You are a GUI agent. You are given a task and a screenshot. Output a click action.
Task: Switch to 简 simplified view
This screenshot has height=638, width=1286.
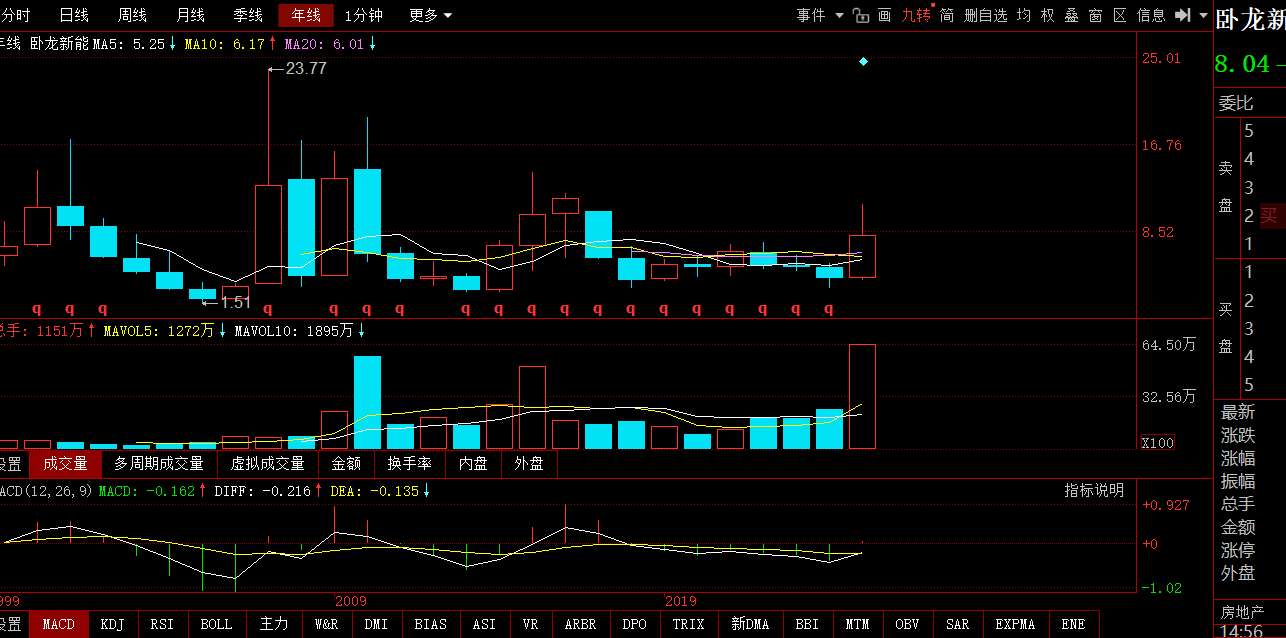coord(946,15)
